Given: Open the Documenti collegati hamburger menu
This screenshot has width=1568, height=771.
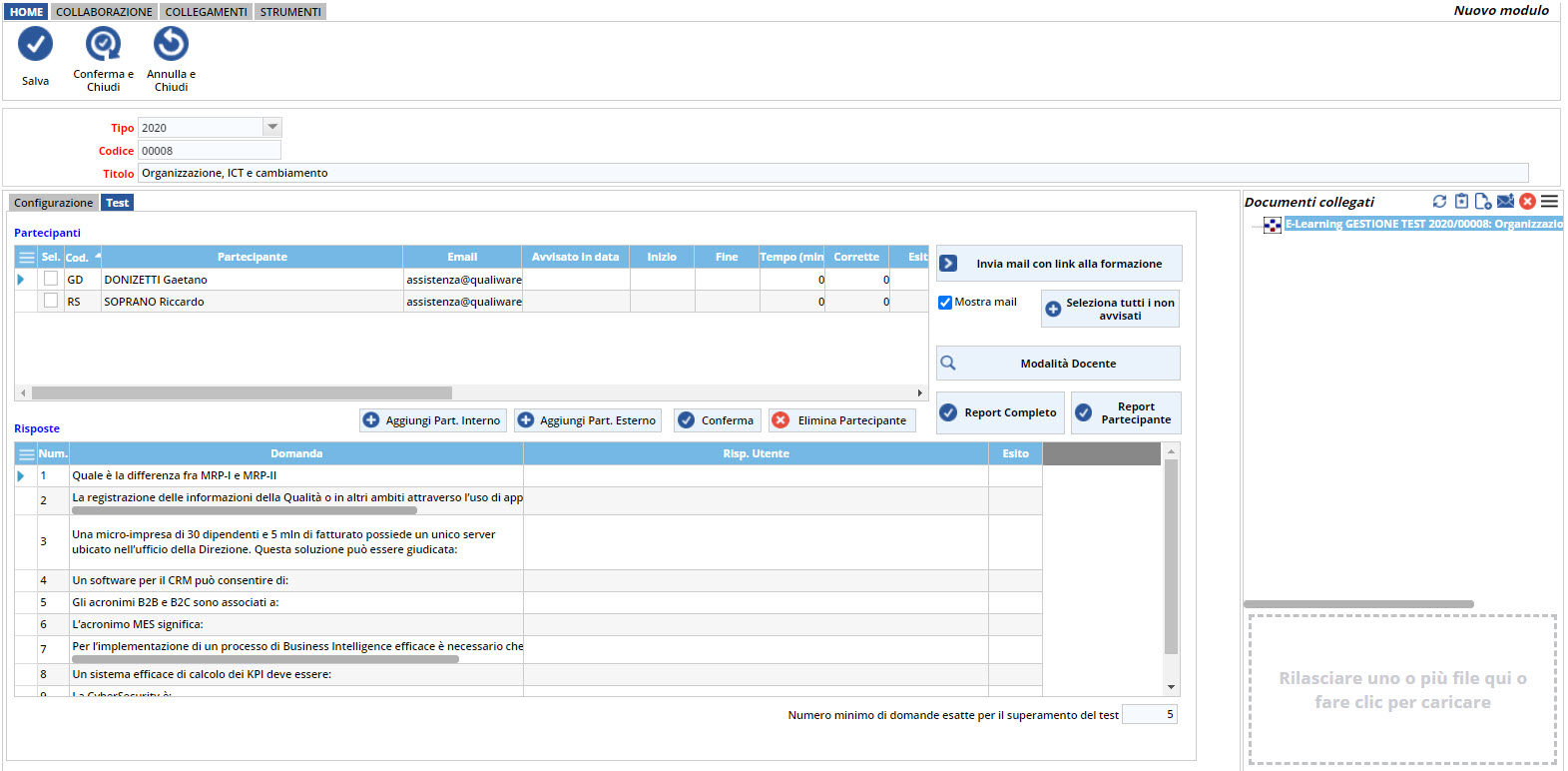Looking at the screenshot, I should 1549,202.
